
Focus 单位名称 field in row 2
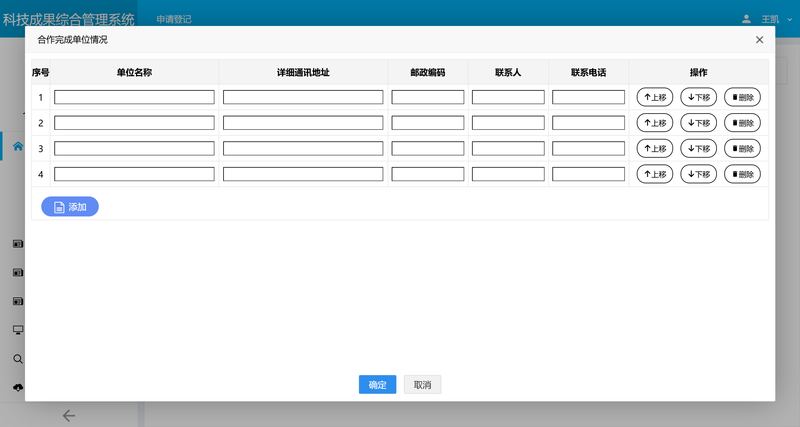134,122
